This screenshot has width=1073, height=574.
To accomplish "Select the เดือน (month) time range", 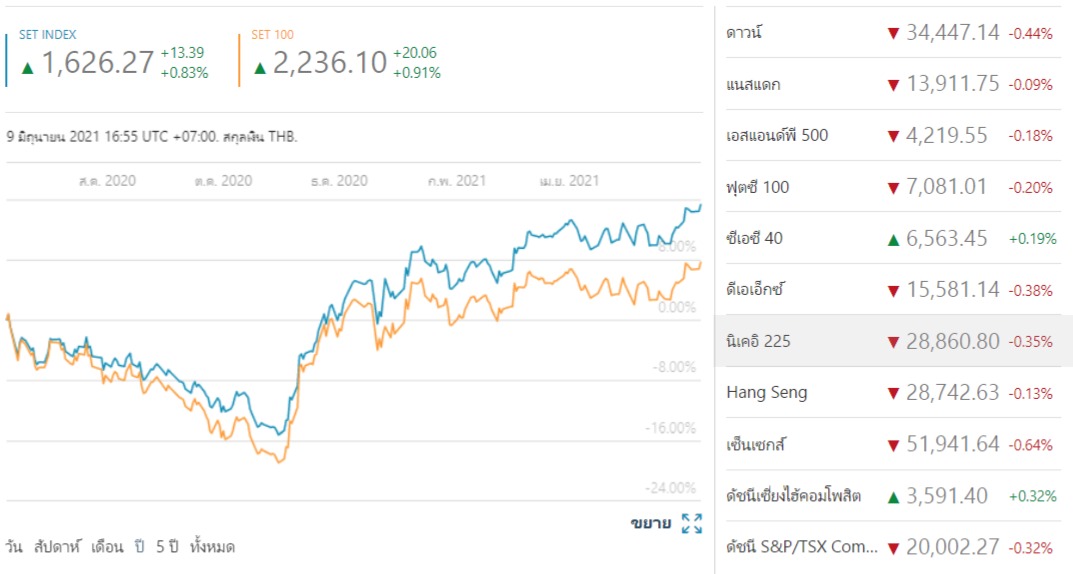I will click(107, 547).
